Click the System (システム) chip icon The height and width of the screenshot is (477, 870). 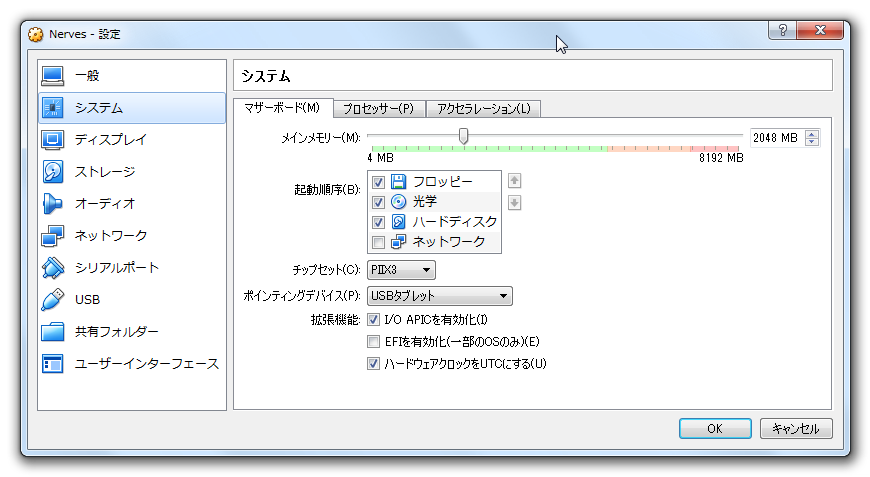(x=53, y=108)
